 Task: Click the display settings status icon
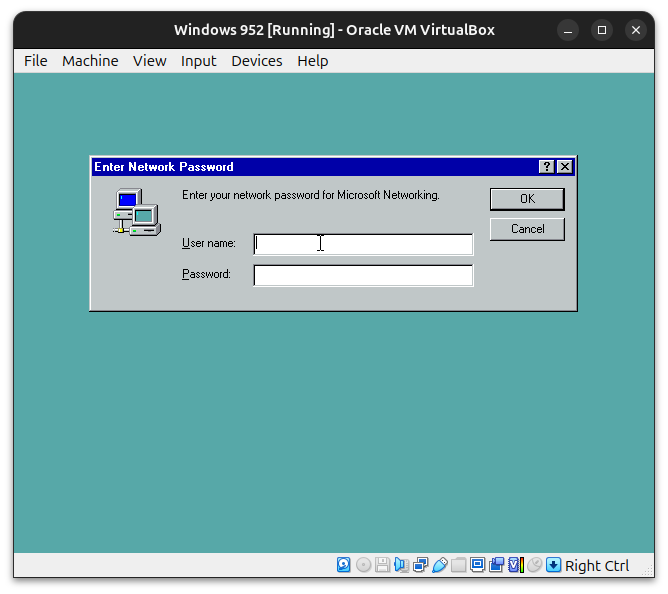(x=477, y=565)
